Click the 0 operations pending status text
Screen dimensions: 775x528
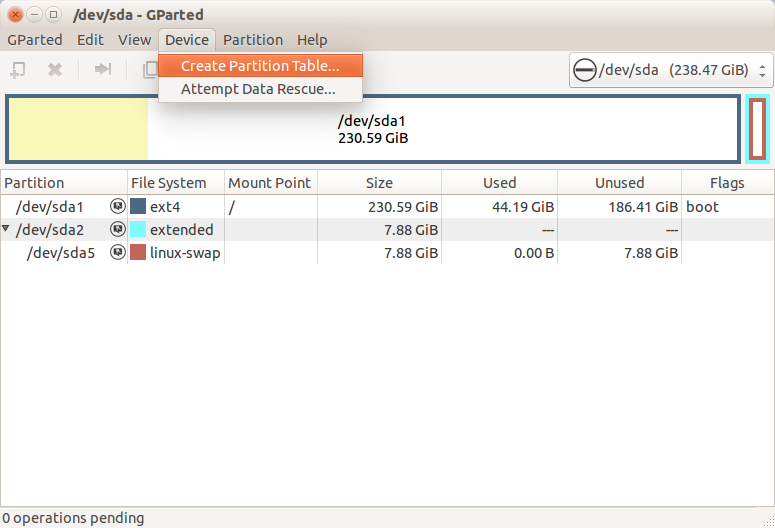coord(73,518)
